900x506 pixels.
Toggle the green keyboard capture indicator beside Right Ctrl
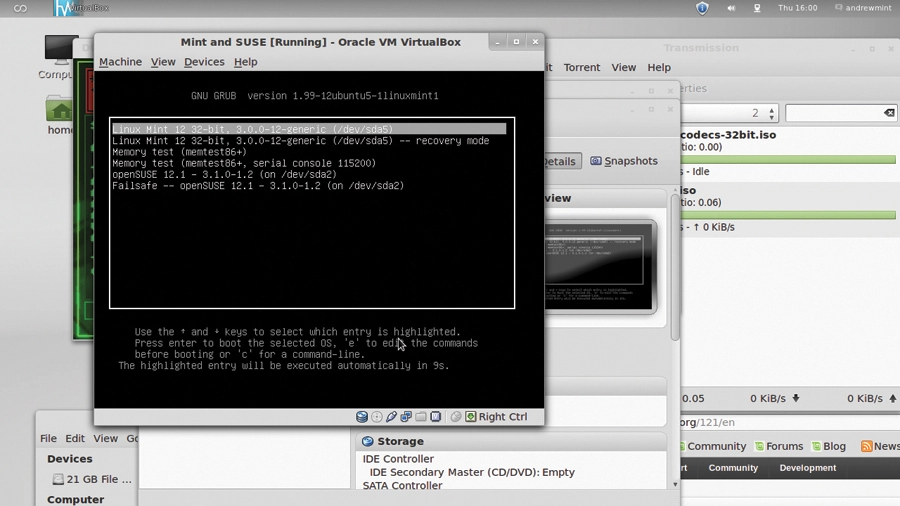click(x=471, y=417)
